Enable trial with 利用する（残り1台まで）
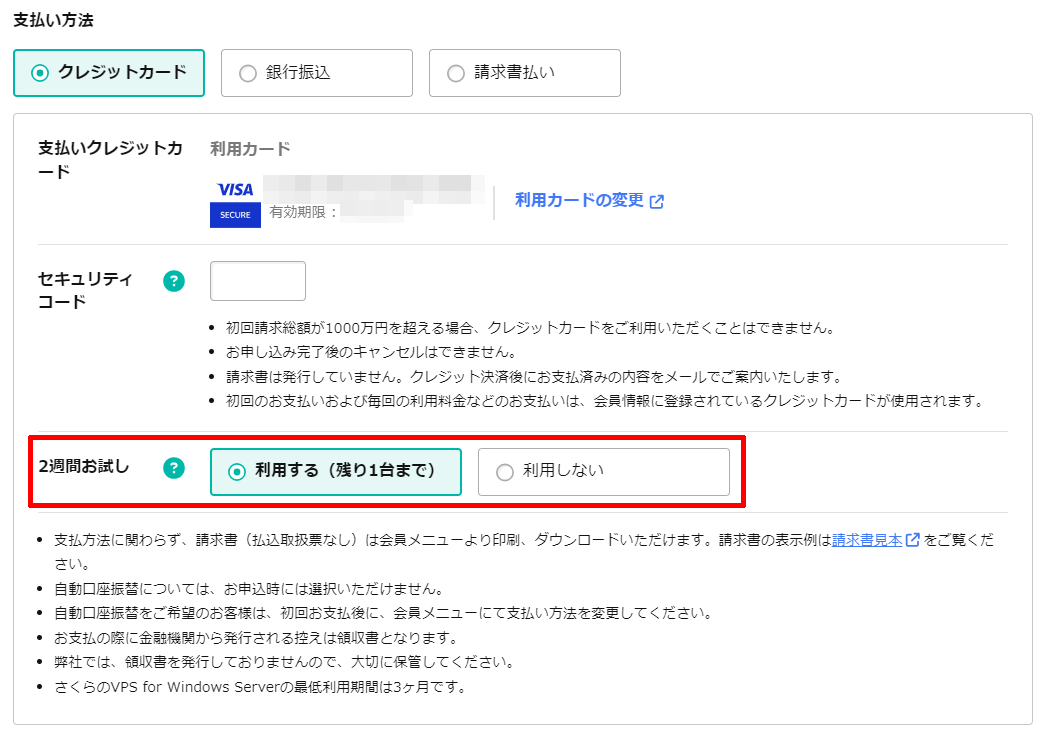The height and width of the screenshot is (738, 1054). tap(336, 472)
